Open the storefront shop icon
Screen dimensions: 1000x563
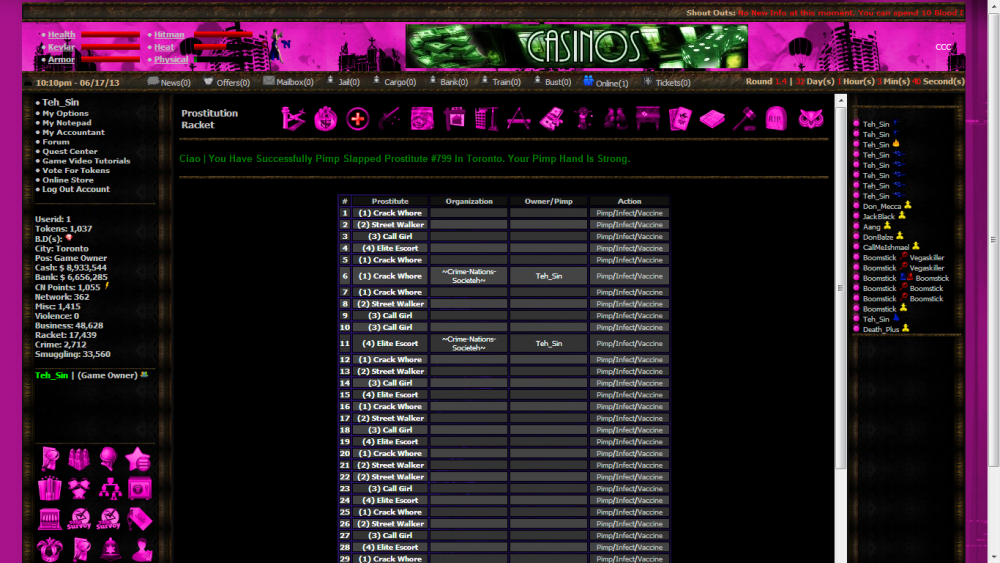pyautogui.click(x=49, y=519)
